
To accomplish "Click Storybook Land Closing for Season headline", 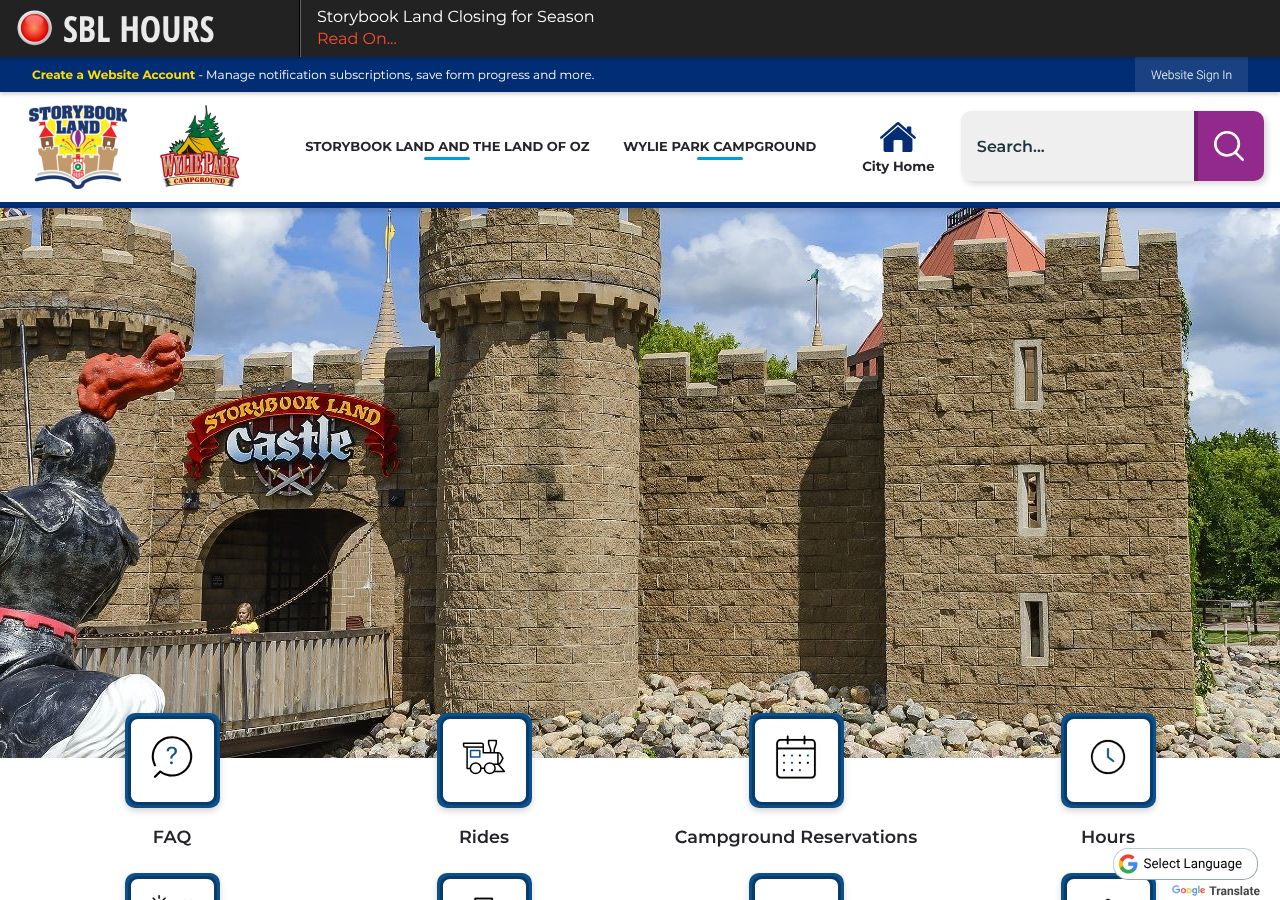I will click(x=455, y=17).
